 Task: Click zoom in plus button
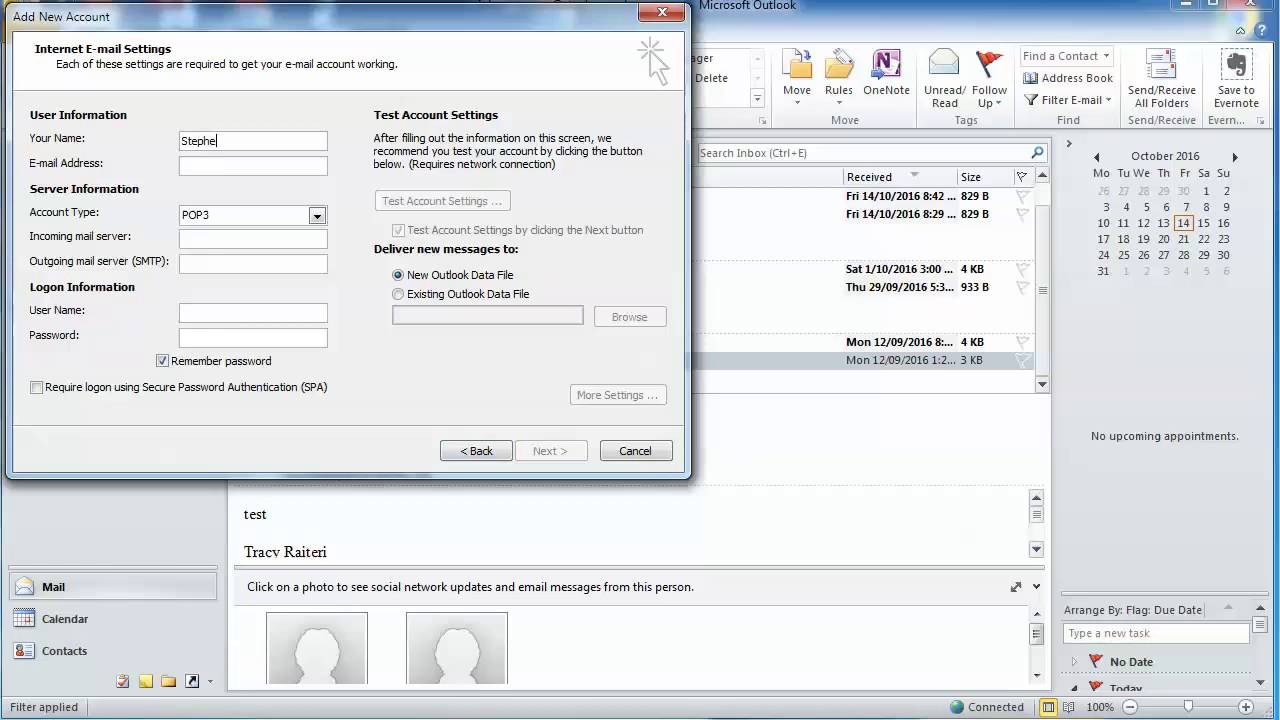1247,707
